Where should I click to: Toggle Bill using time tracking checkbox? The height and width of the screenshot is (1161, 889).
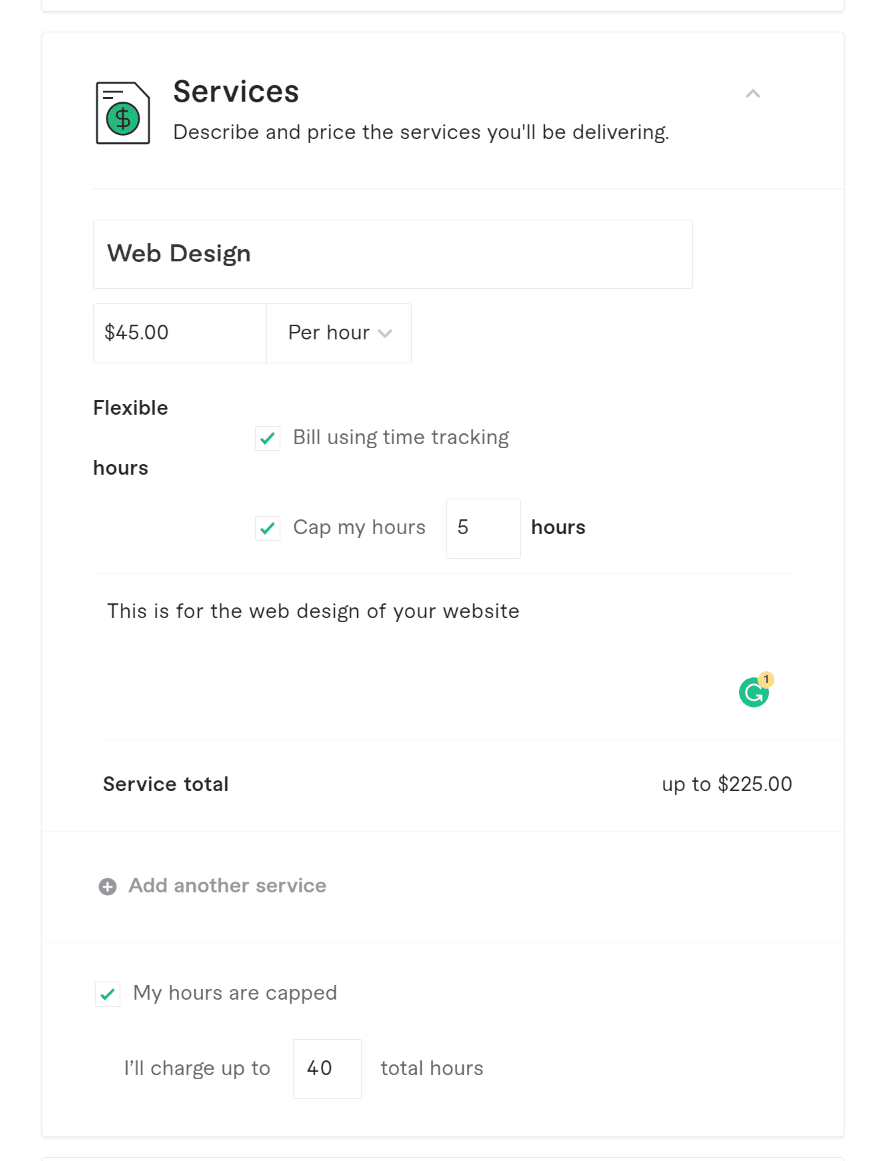[x=267, y=438]
